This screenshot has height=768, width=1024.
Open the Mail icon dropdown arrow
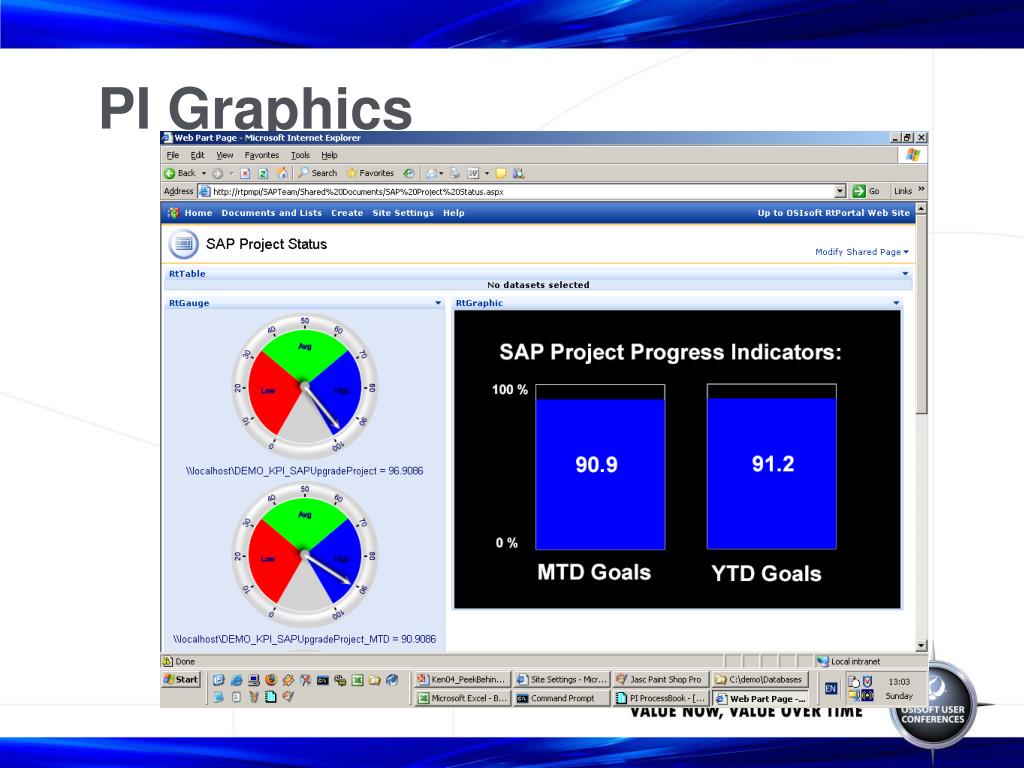coord(441,173)
